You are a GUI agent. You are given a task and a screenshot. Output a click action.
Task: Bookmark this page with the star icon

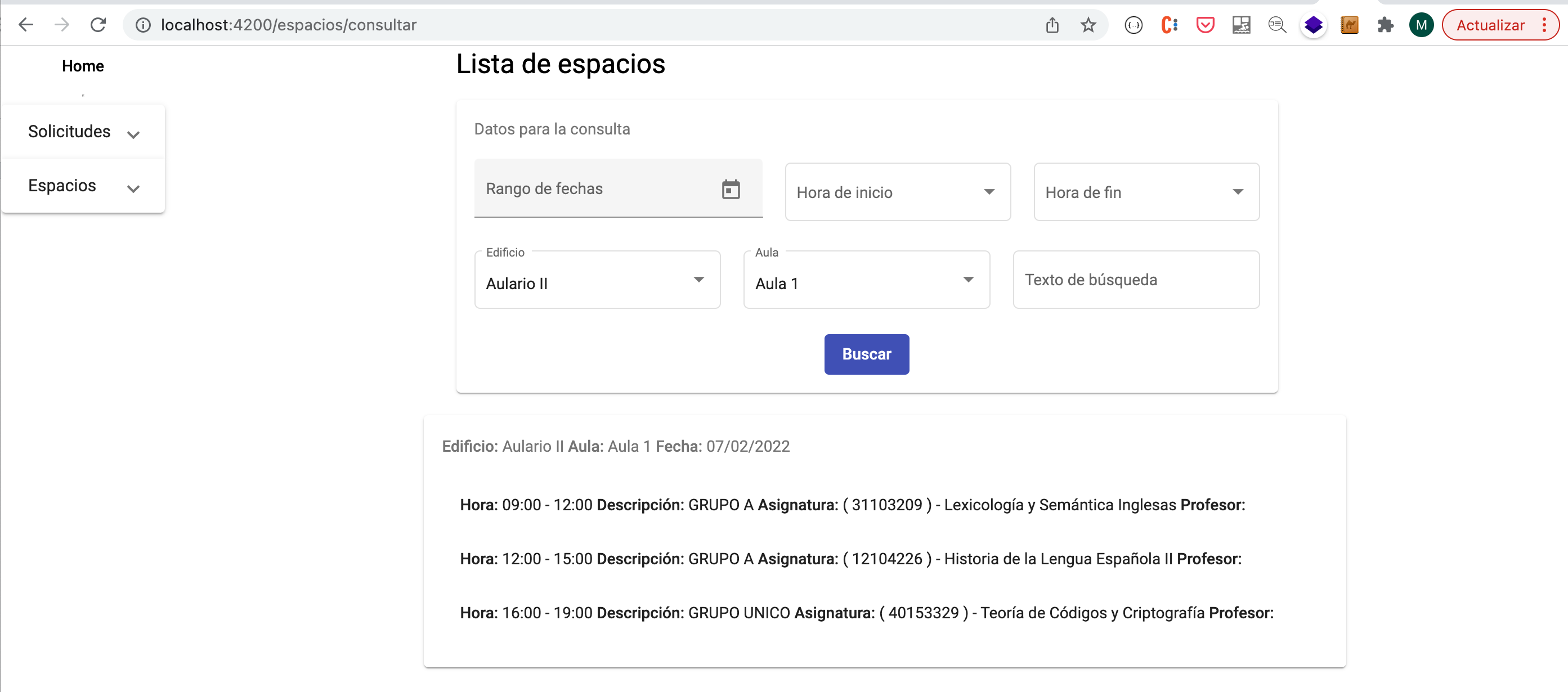pos(1088,25)
